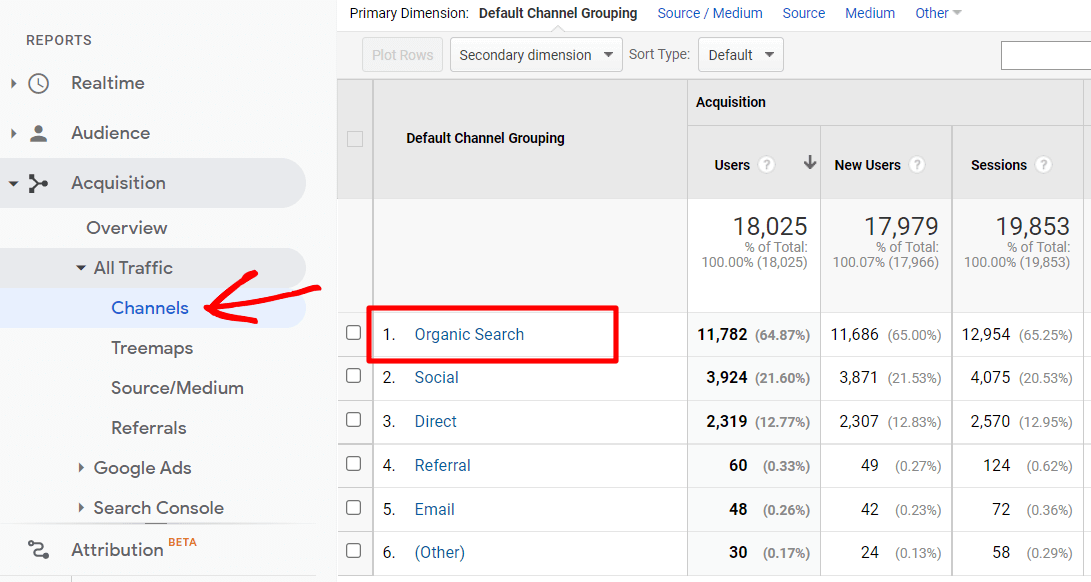Viewport: 1091px width, 582px height.
Task: Click the Plot Rows button
Action: [402, 54]
